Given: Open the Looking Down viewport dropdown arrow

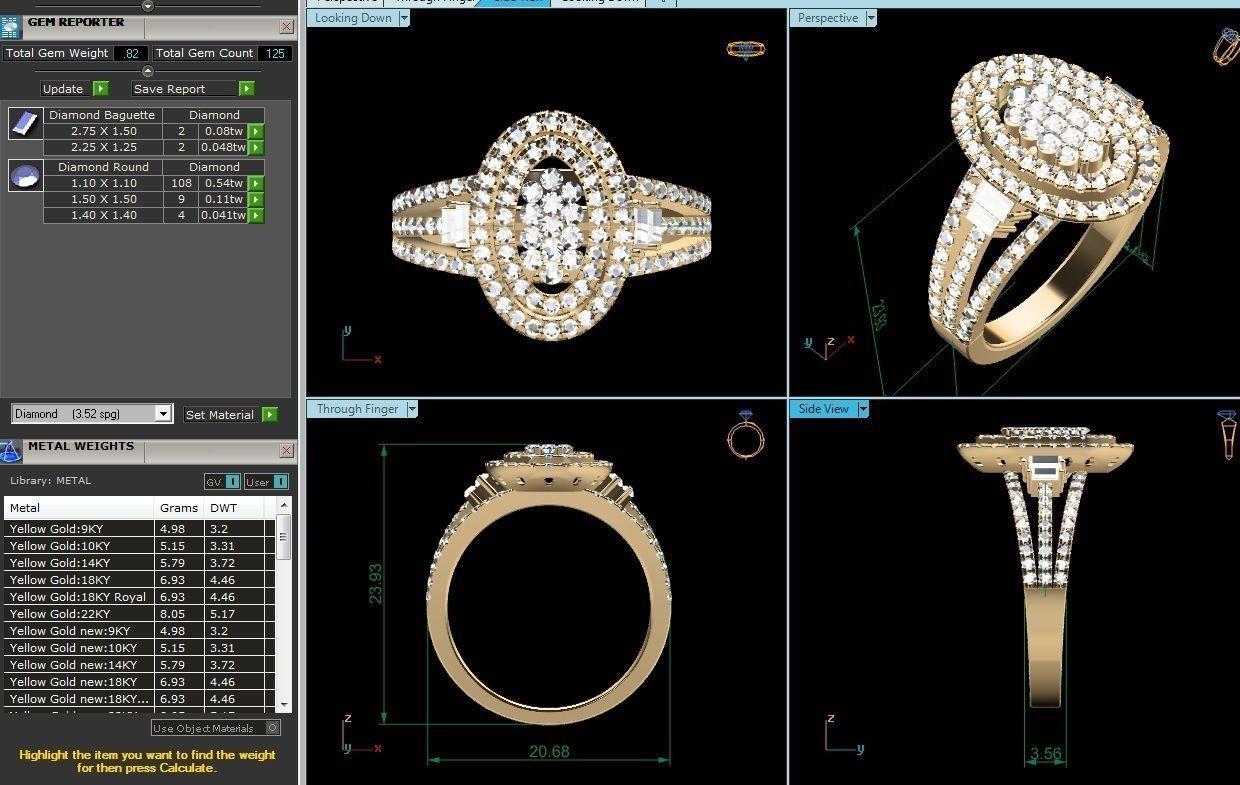Looking at the screenshot, I should tap(404, 18).
